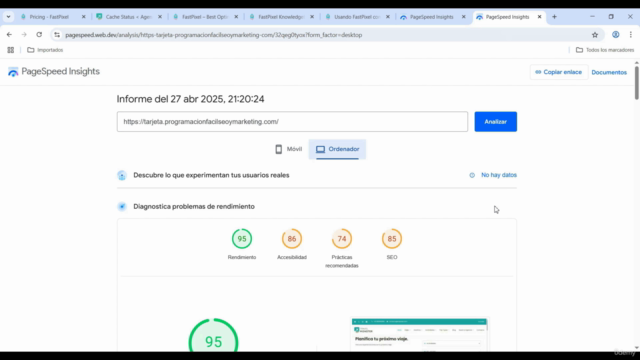Click the page screenshot thumbnail

(420, 335)
